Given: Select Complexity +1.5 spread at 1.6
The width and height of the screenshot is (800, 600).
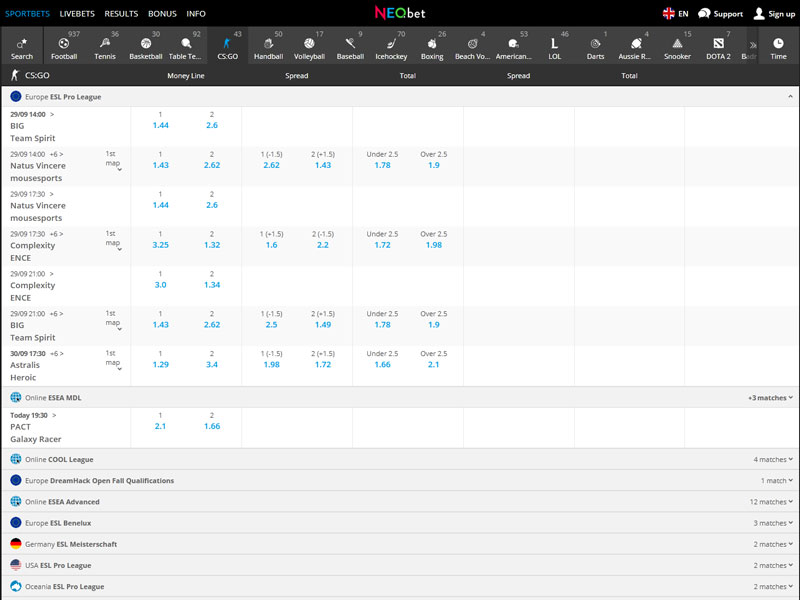Looking at the screenshot, I should click(271, 245).
